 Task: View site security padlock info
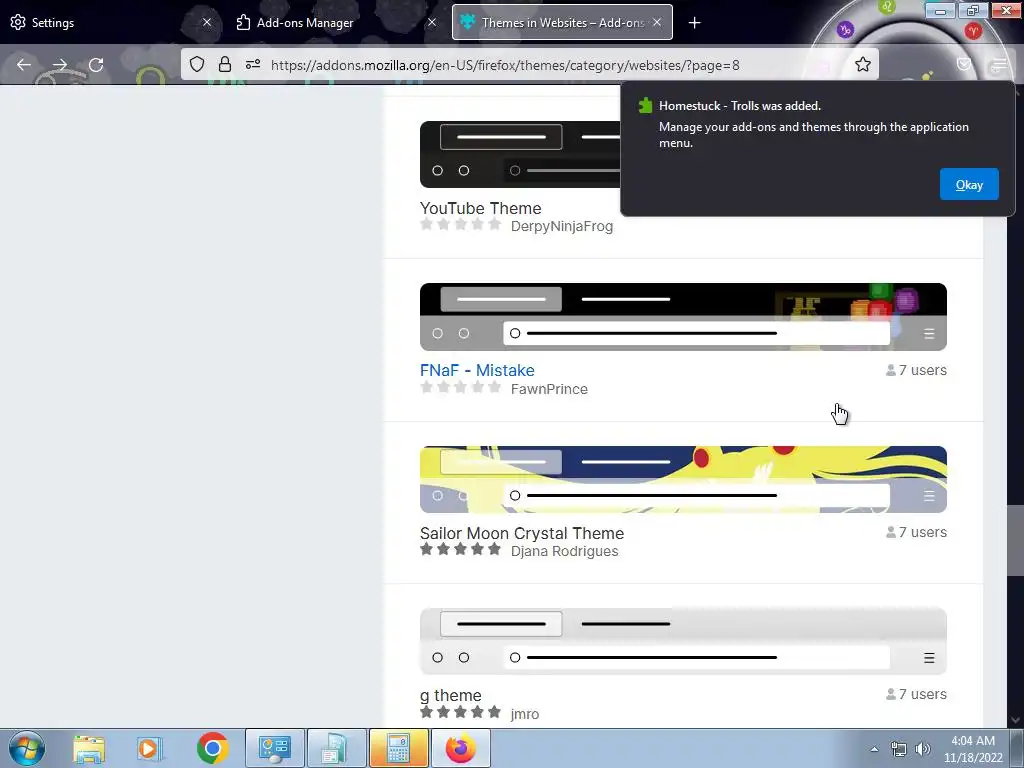click(225, 64)
